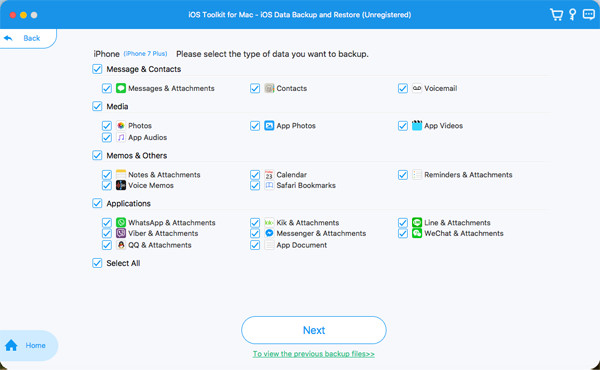
Task: Click the Contacts app icon
Action: pos(269,88)
